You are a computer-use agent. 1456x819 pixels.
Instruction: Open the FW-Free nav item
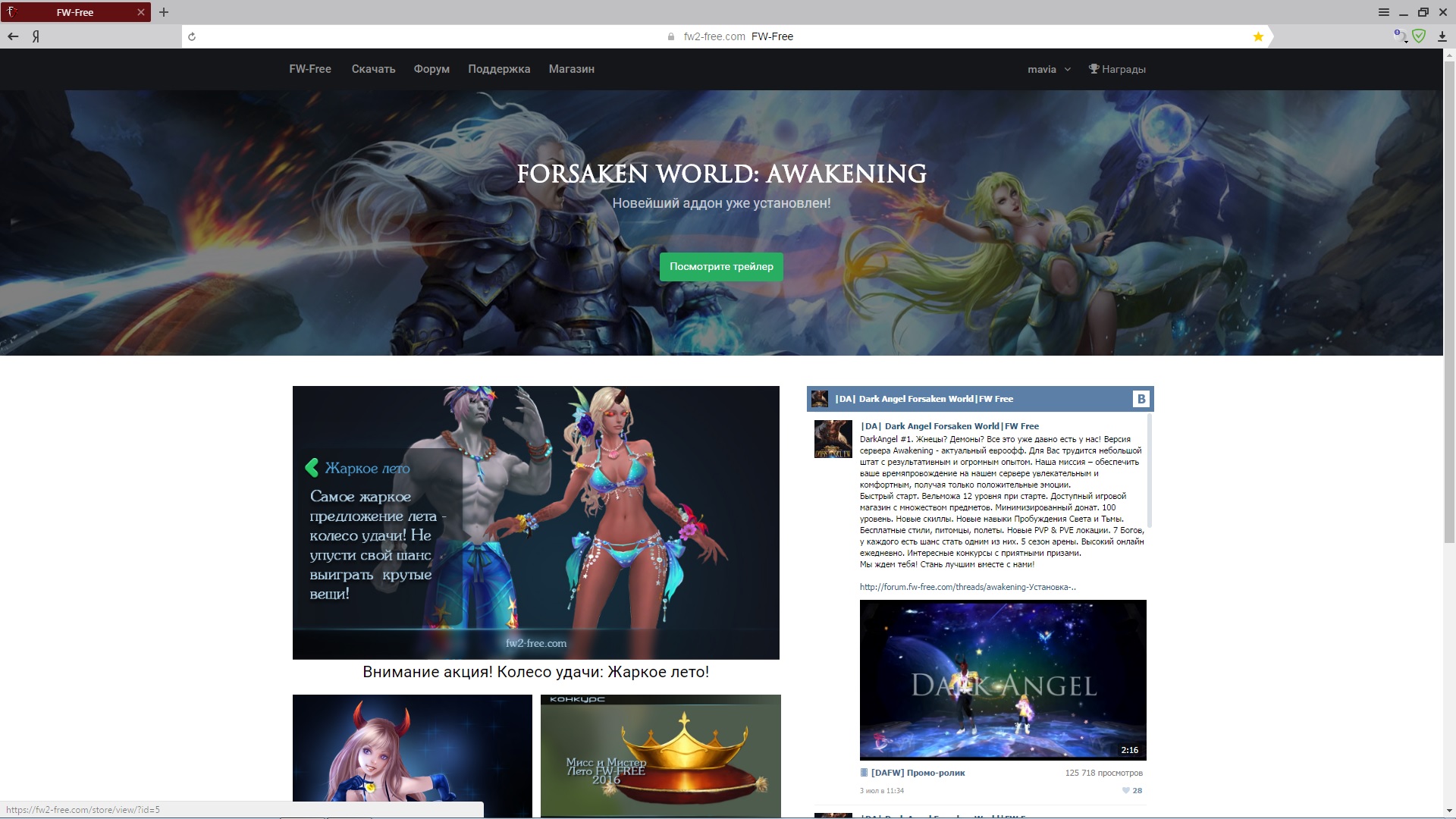[310, 69]
